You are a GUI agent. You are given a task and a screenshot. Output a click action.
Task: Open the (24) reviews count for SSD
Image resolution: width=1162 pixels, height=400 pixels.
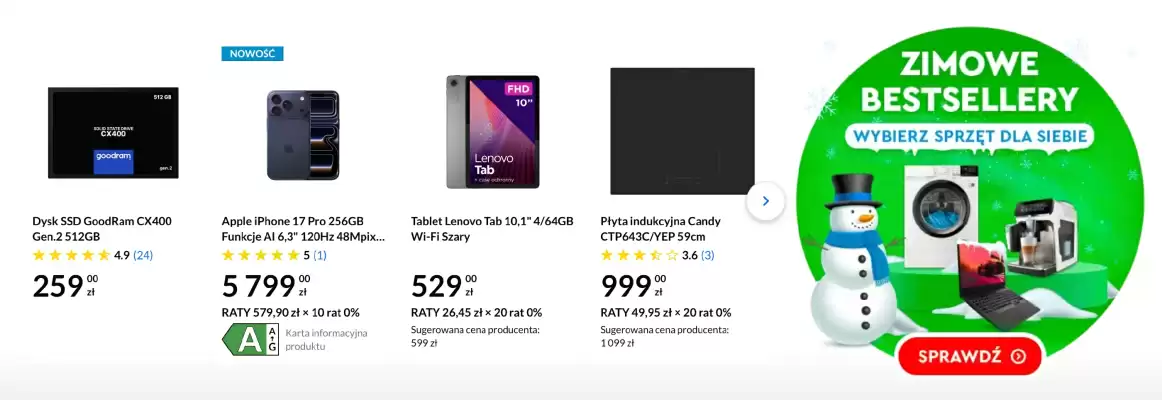[x=143, y=255]
